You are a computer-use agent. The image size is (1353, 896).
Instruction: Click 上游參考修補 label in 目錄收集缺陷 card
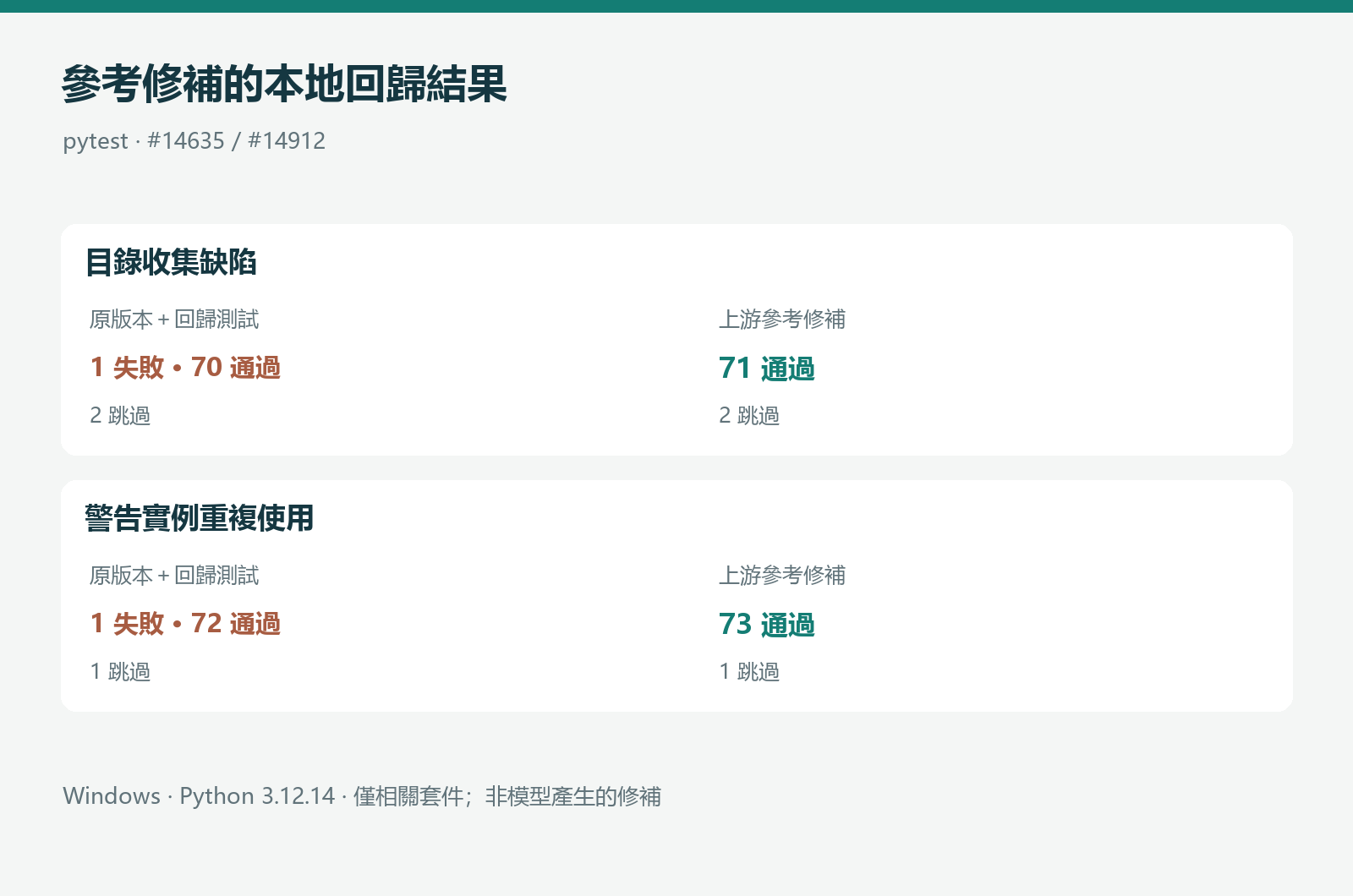[x=782, y=319]
